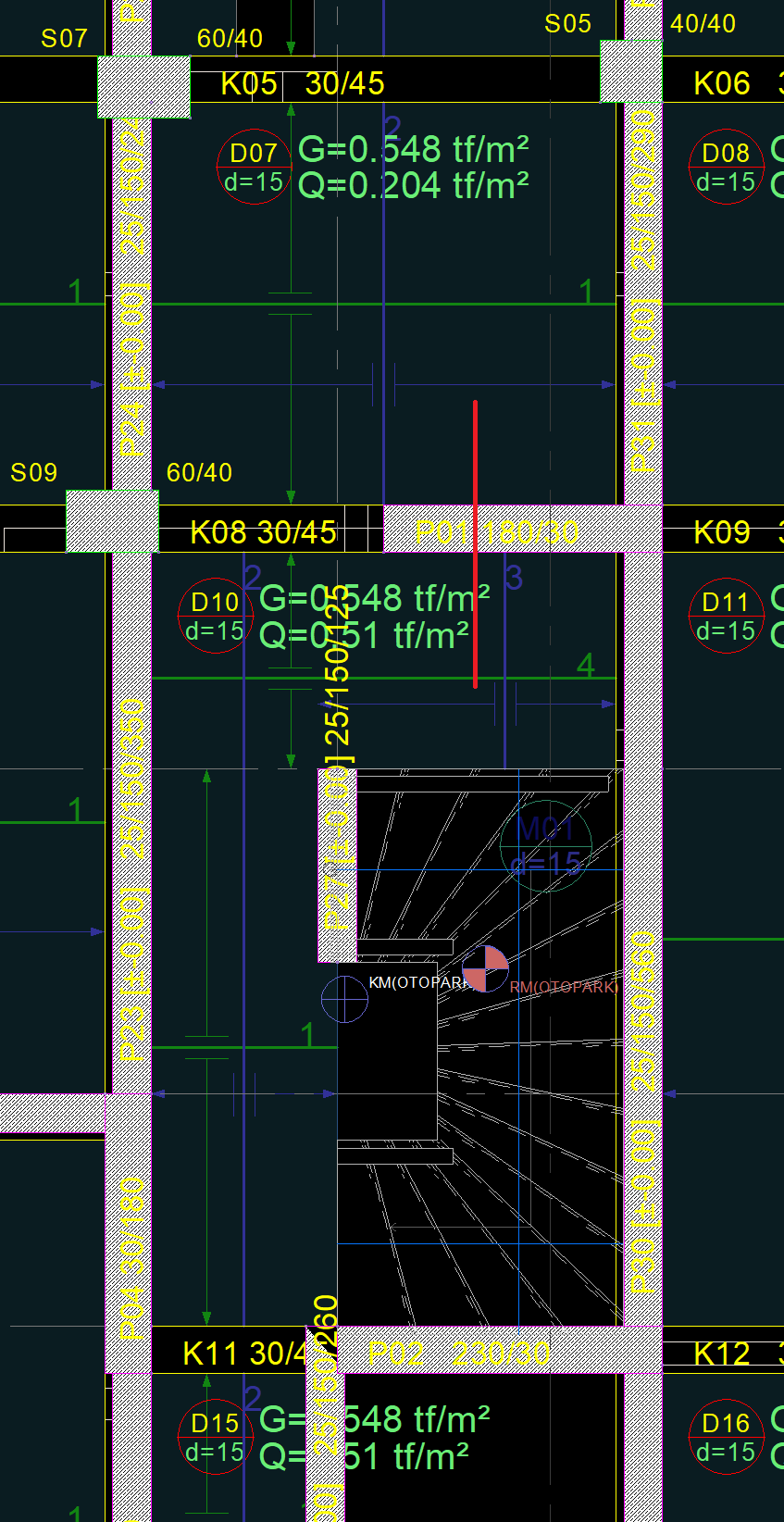Click the S05 column label
The height and width of the screenshot is (1522, 784).
tap(567, 24)
